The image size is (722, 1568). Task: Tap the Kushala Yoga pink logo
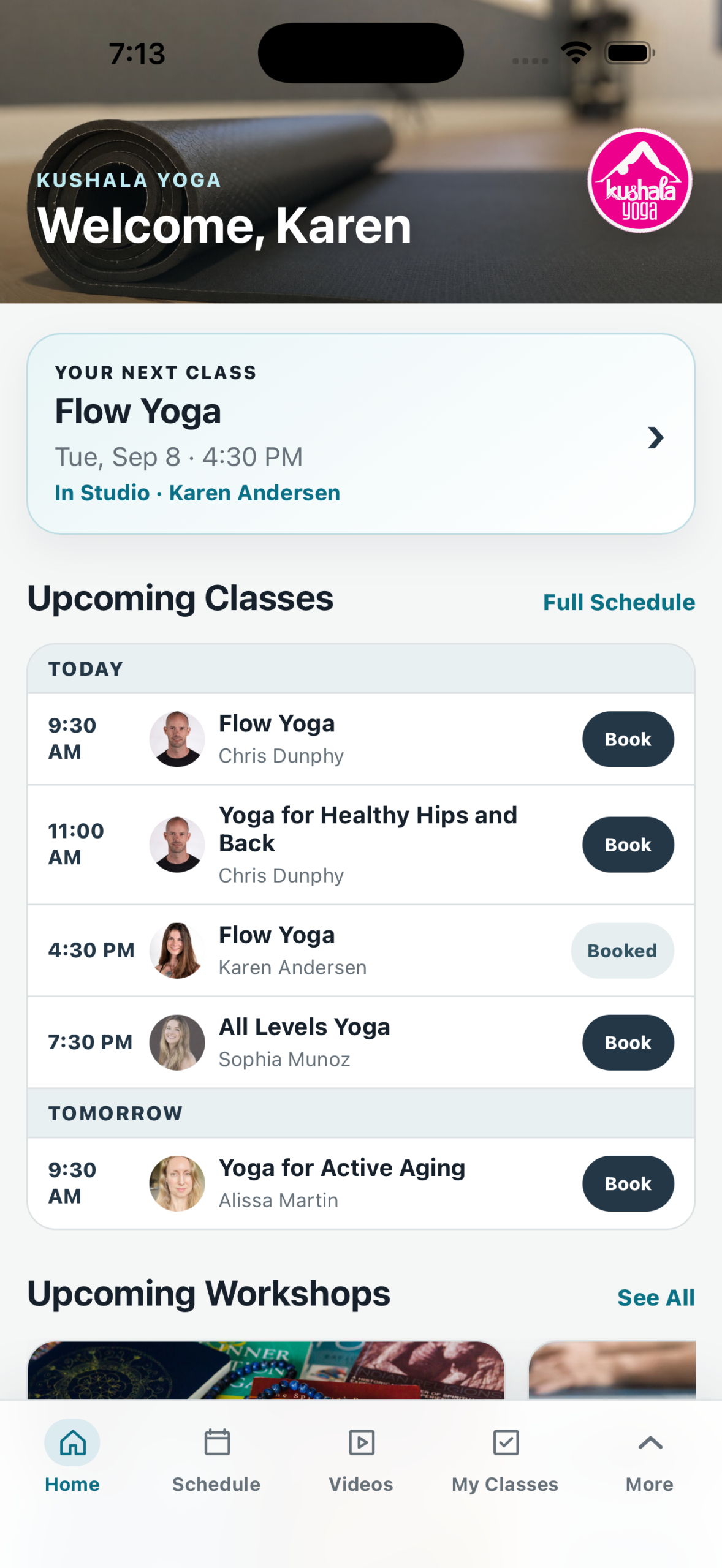click(x=639, y=180)
